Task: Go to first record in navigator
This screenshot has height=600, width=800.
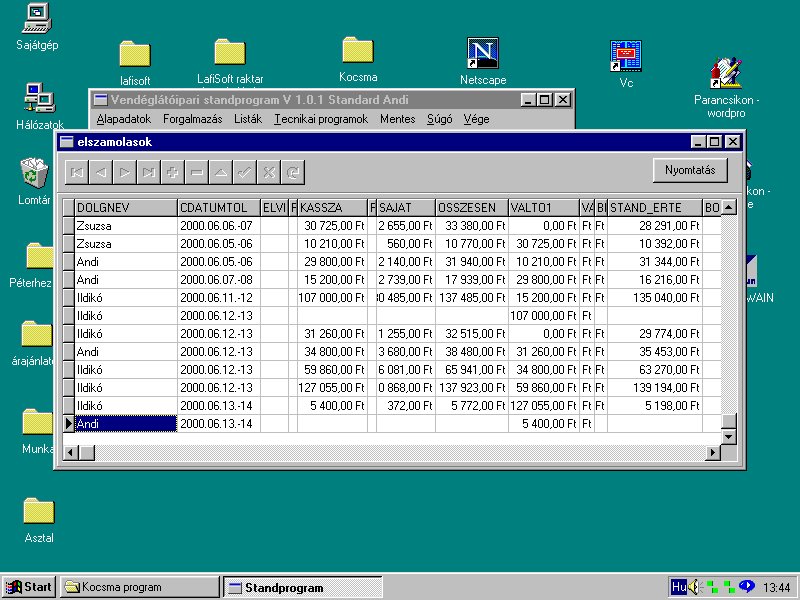Action: tap(77, 172)
